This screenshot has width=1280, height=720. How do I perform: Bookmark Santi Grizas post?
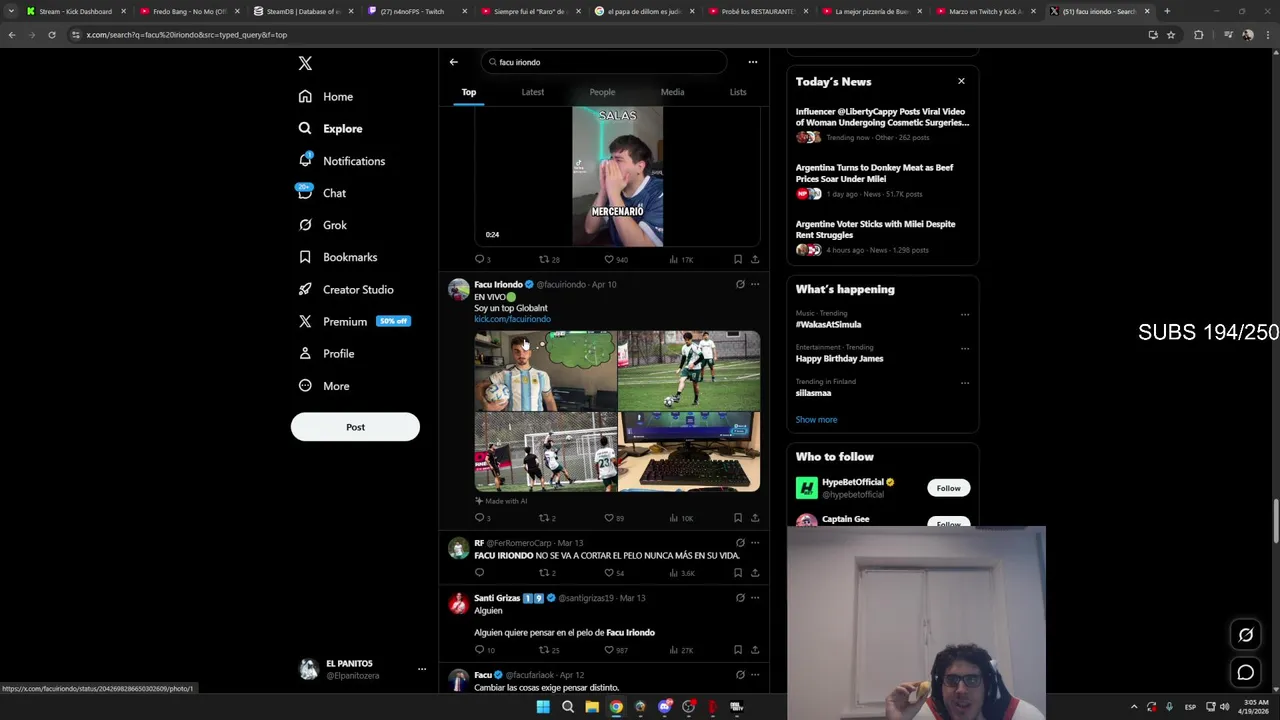738,650
